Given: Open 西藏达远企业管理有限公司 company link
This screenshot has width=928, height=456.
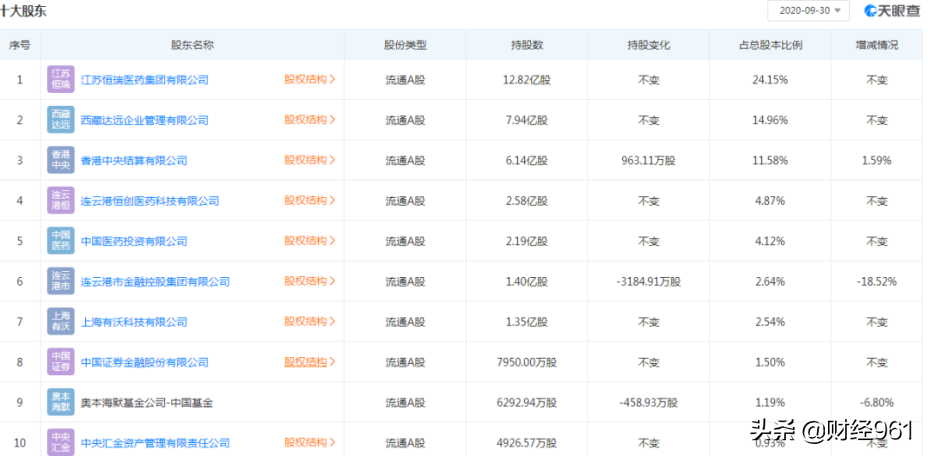Looking at the screenshot, I should [144, 120].
